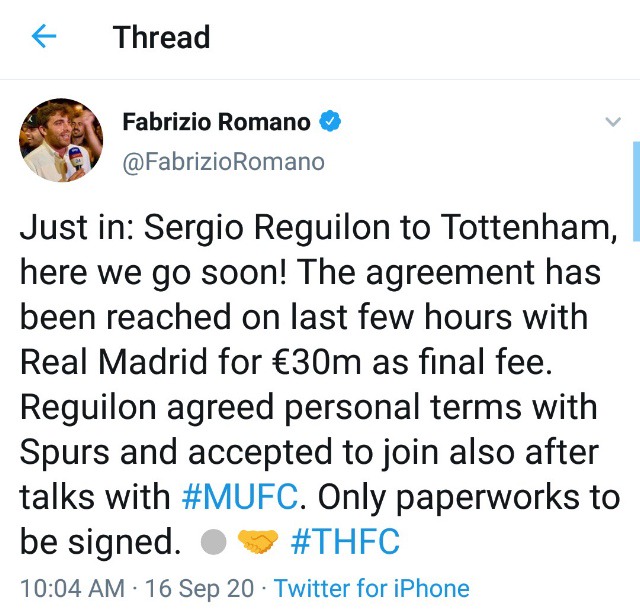Click the grey circle emoji

(x=213, y=543)
